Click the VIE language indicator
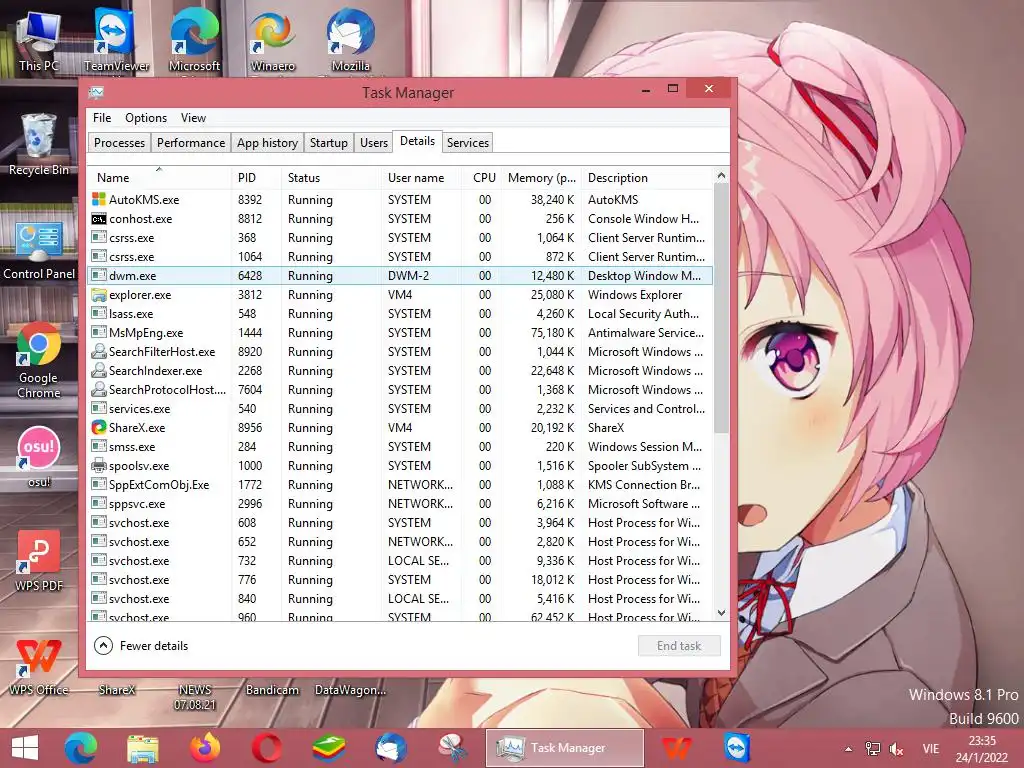This screenshot has height=768, width=1024. 931,749
